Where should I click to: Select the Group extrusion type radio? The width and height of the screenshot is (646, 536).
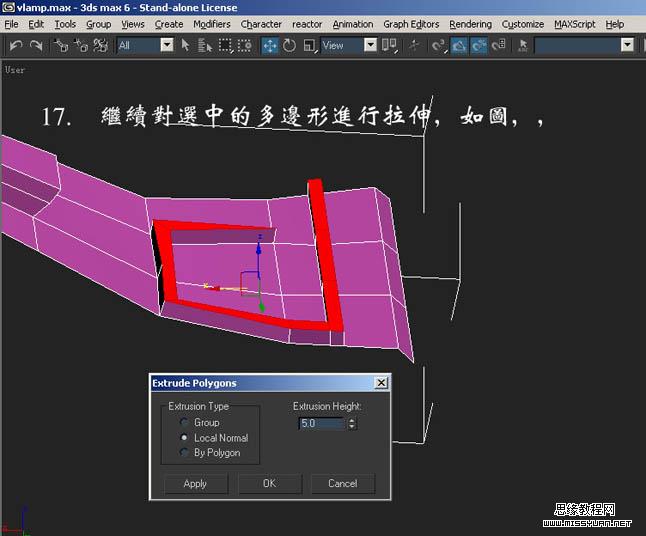click(x=184, y=422)
